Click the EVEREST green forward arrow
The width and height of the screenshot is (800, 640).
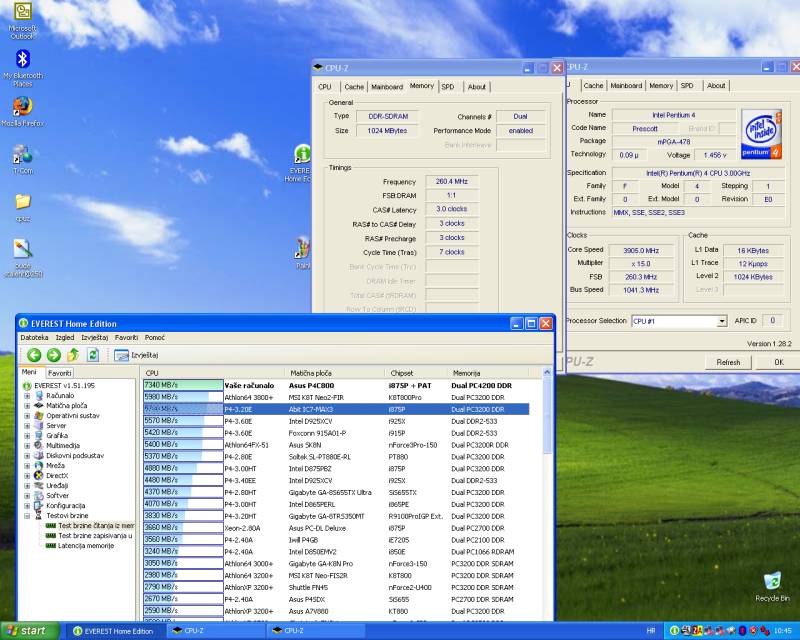(x=54, y=355)
